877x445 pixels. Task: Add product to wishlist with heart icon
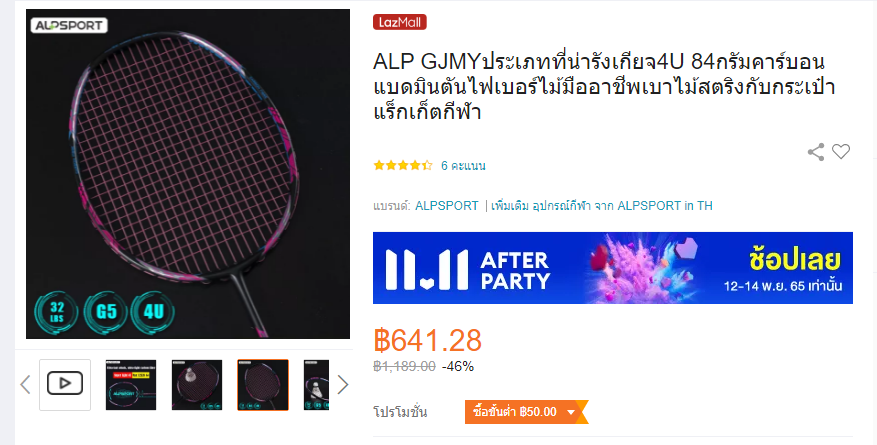coord(841,152)
